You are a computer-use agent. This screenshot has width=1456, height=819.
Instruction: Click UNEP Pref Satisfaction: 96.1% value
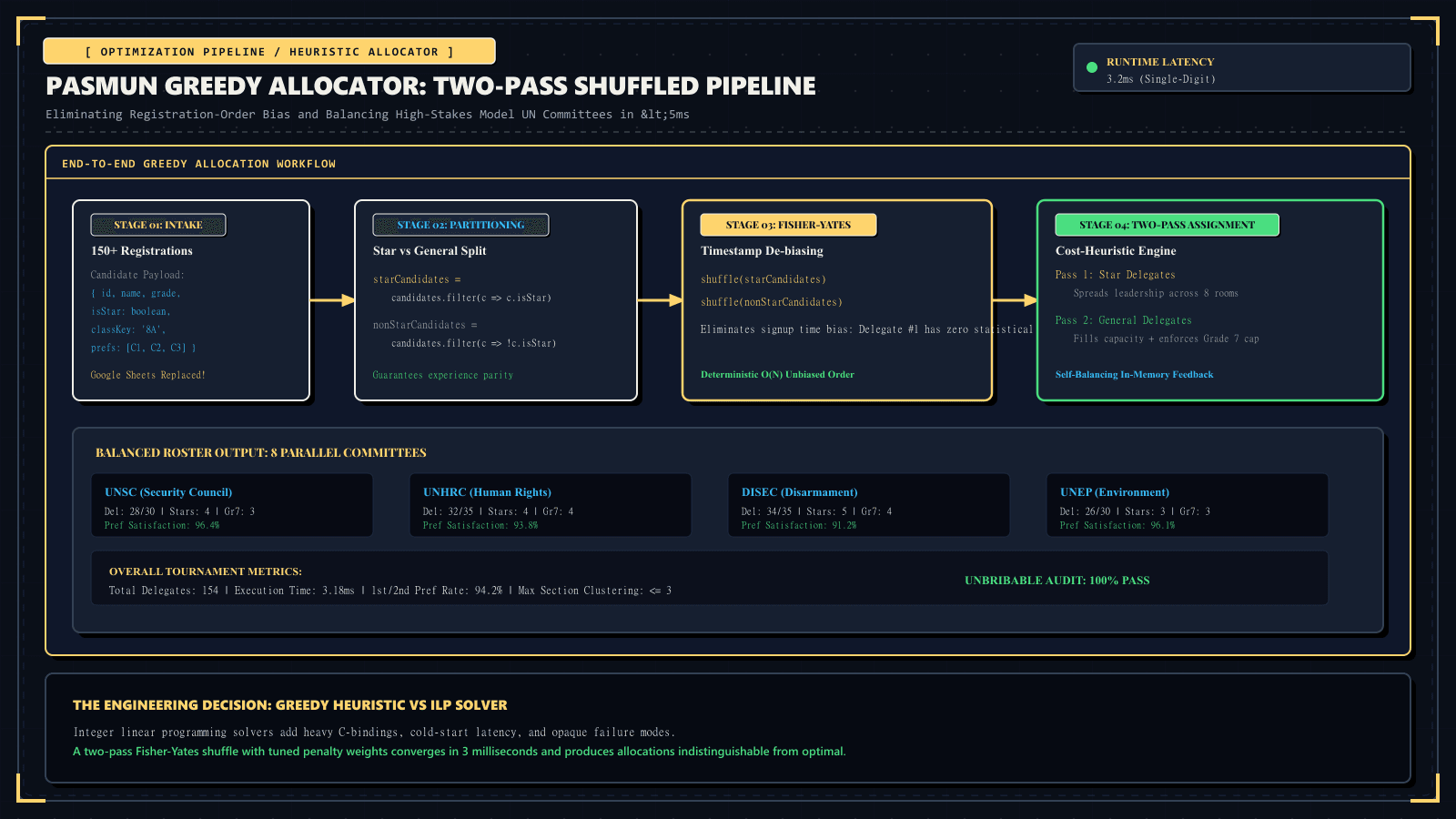tap(1117, 525)
